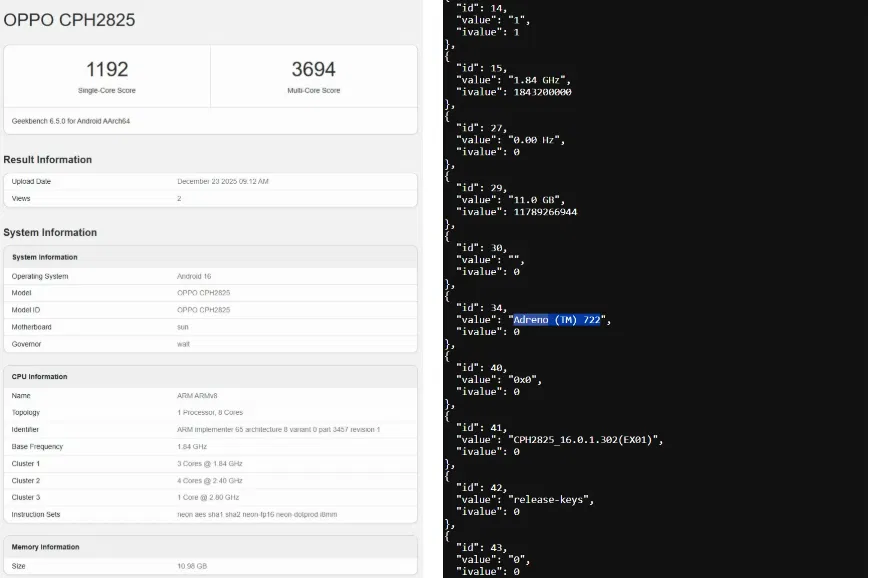Viewport: 869px width, 578px height.
Task: Select the JSON value "0x0"
Action: coord(522,380)
